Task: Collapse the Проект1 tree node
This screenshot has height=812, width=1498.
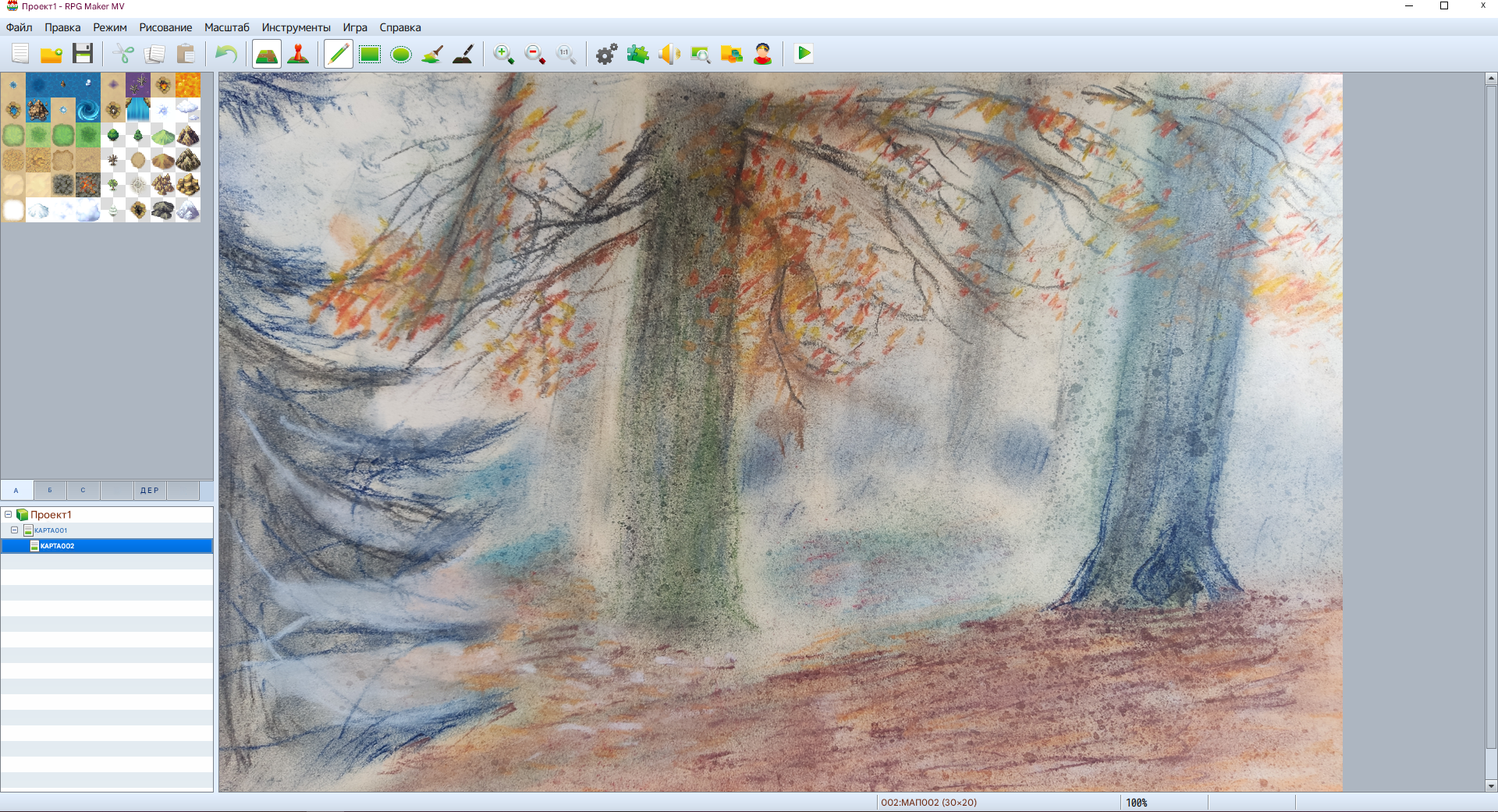Action: click(x=9, y=515)
